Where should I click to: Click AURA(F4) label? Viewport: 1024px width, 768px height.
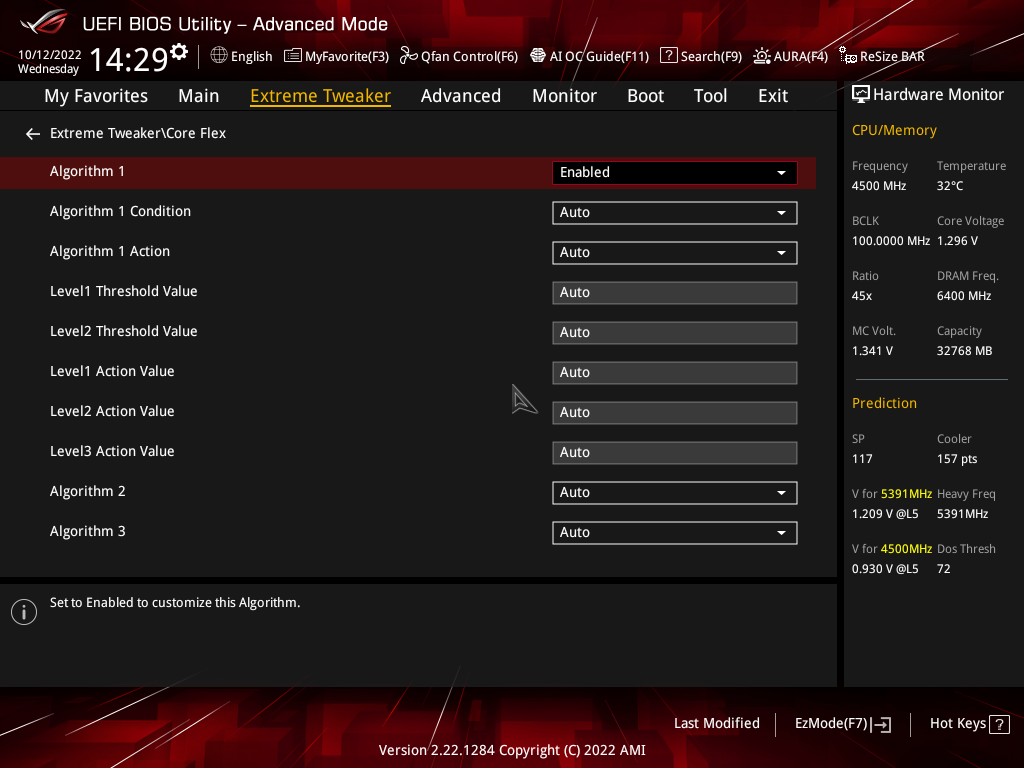coord(801,56)
